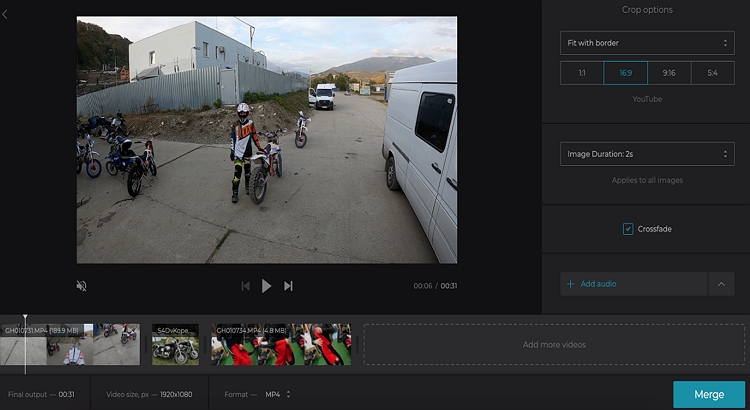Select the GH010734.MP4 clip in timeline
Viewport: 750px width, 410px height.
281,344
